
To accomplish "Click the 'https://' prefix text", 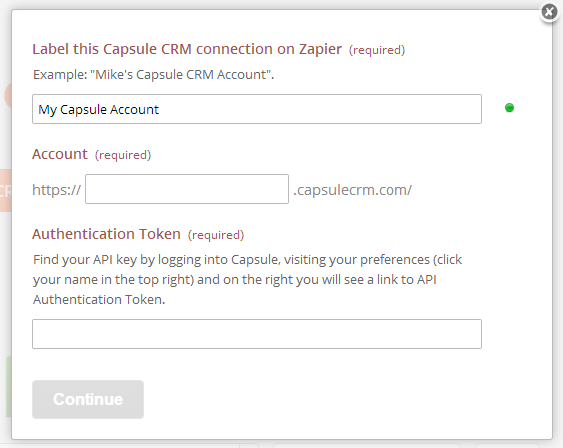I will (56, 190).
